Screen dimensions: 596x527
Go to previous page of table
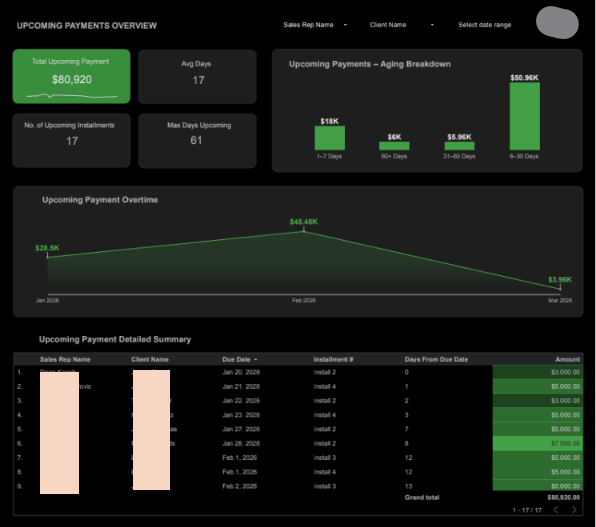556,510
